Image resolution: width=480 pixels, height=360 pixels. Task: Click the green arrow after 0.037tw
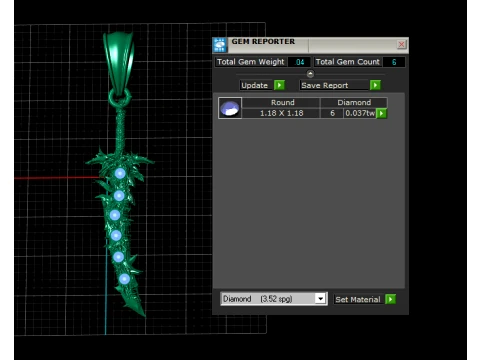point(382,113)
